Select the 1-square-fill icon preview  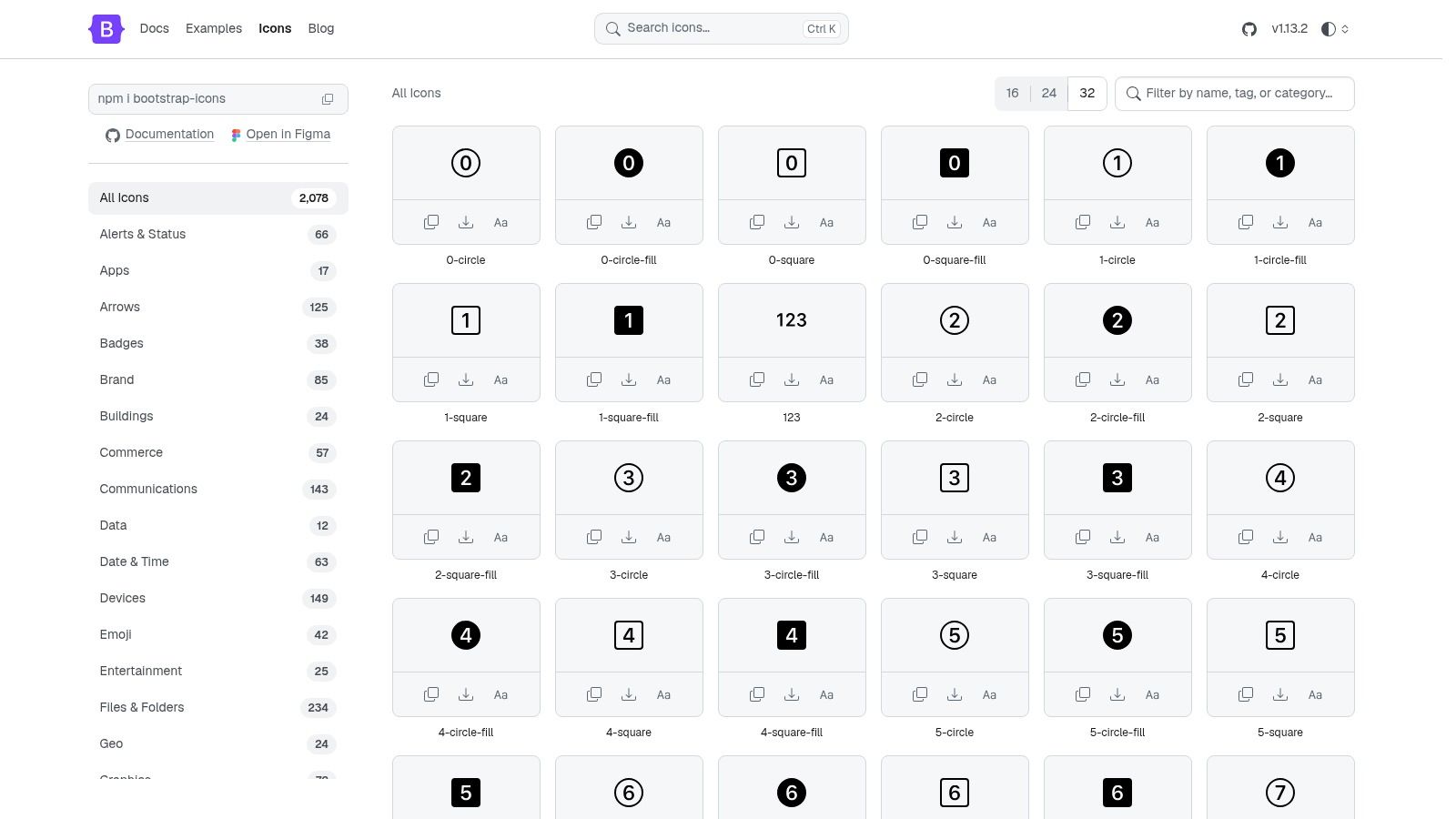point(629,320)
